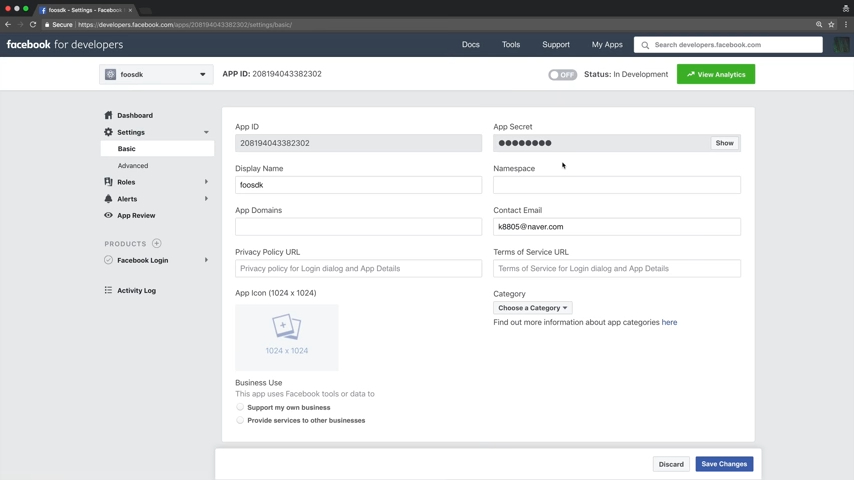Screen dimensions: 854x480
Task: Toggle the app status OFF switch
Action: coord(562,74)
